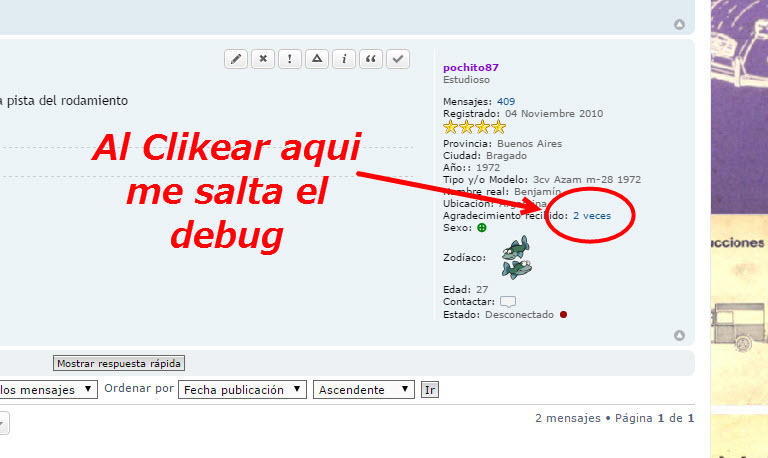Screen dimensions: 768x458
Task: Click the back-to-top arrow below Estado Desconectado
Action: tap(680, 335)
